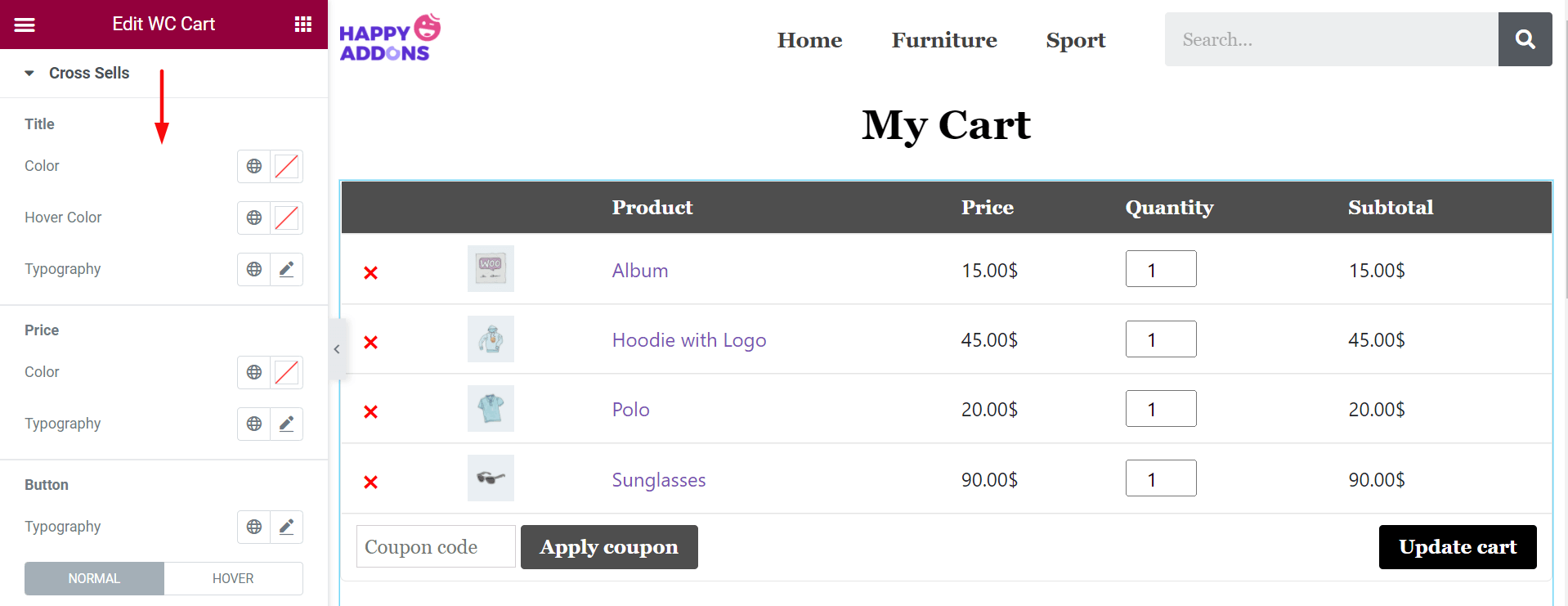This screenshot has width=1568, height=606.
Task: Click the Update cart button
Action: click(1458, 547)
